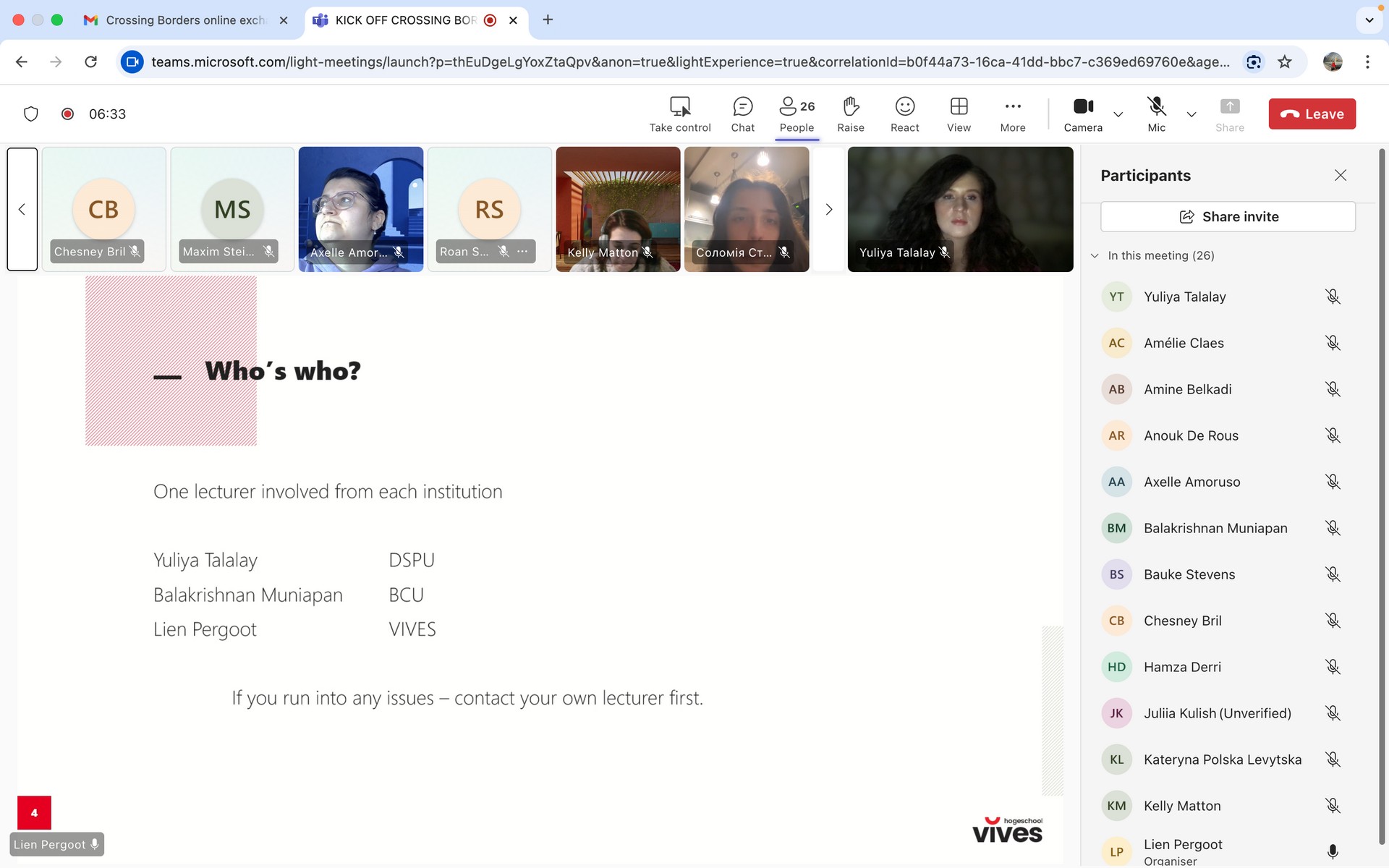
Task: Open Mic device options dropdown arrow
Action: pos(1191,114)
